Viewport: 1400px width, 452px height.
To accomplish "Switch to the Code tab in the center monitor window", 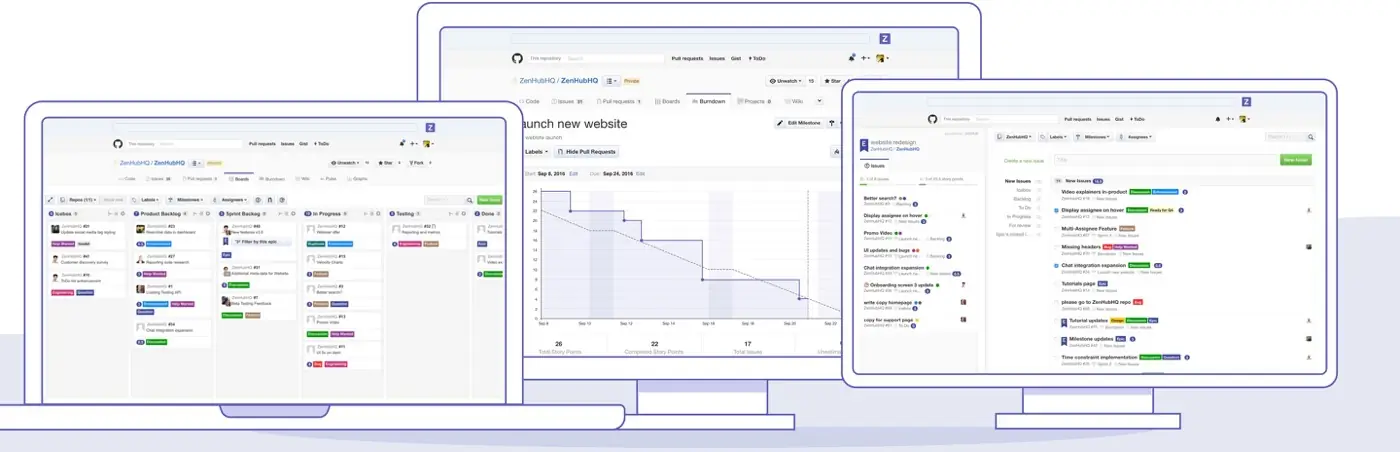I will coord(529,101).
